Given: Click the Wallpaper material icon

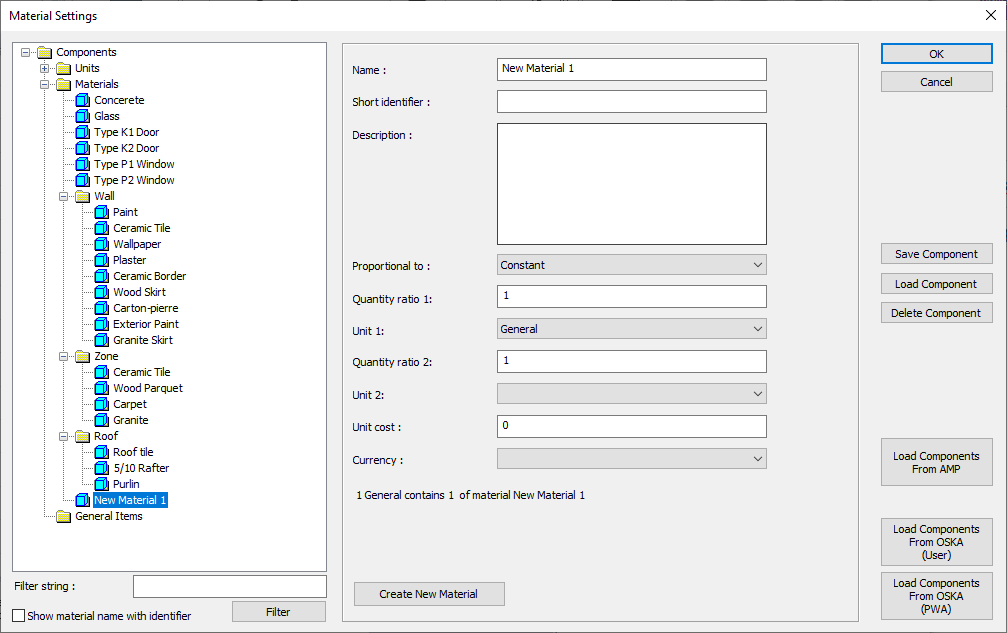Looking at the screenshot, I should click(101, 244).
